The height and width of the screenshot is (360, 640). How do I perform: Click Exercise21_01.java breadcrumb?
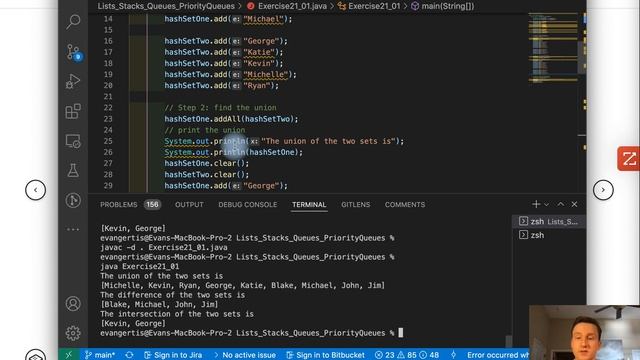[287, 6]
